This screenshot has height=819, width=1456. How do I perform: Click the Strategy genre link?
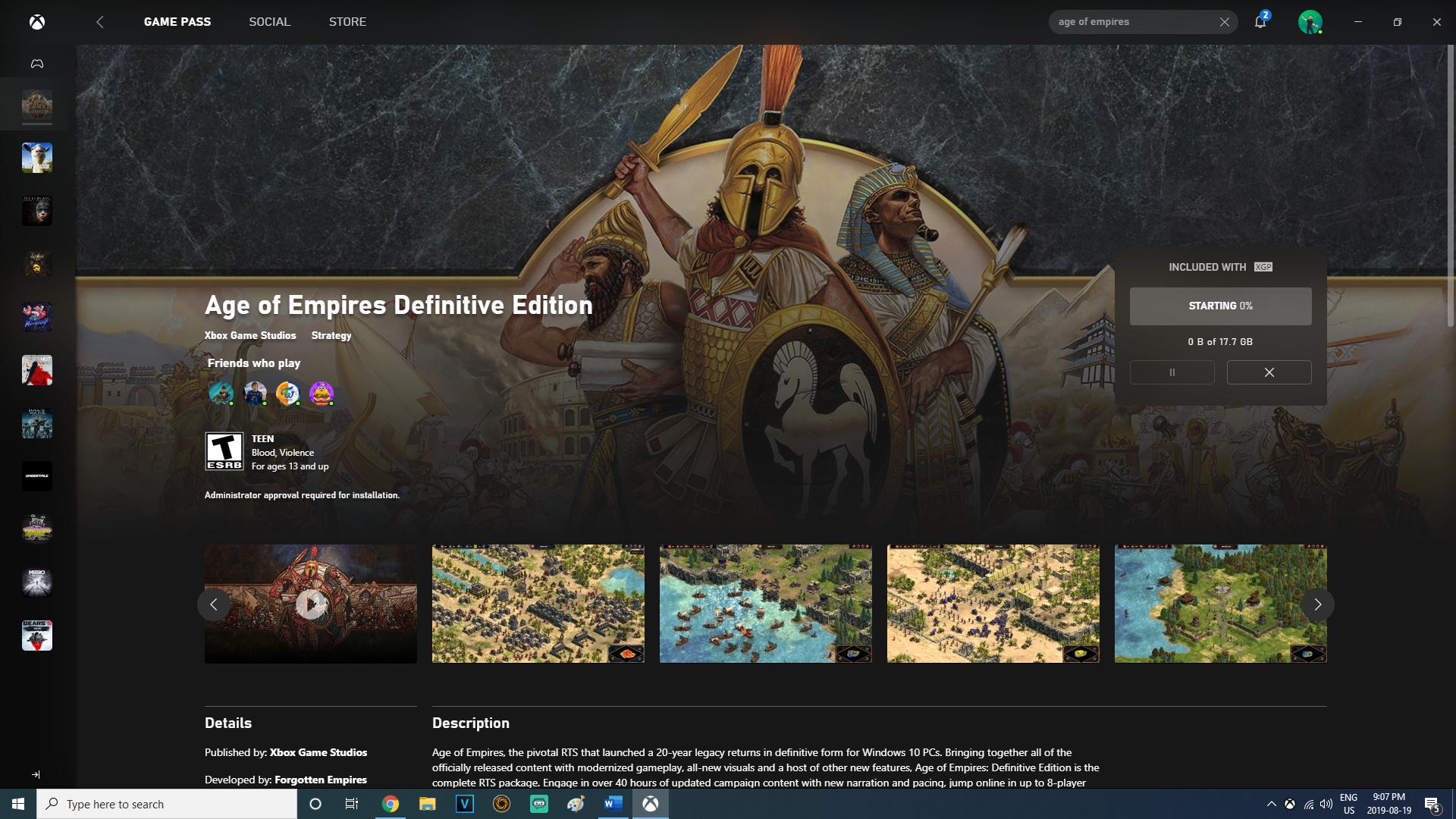point(331,335)
